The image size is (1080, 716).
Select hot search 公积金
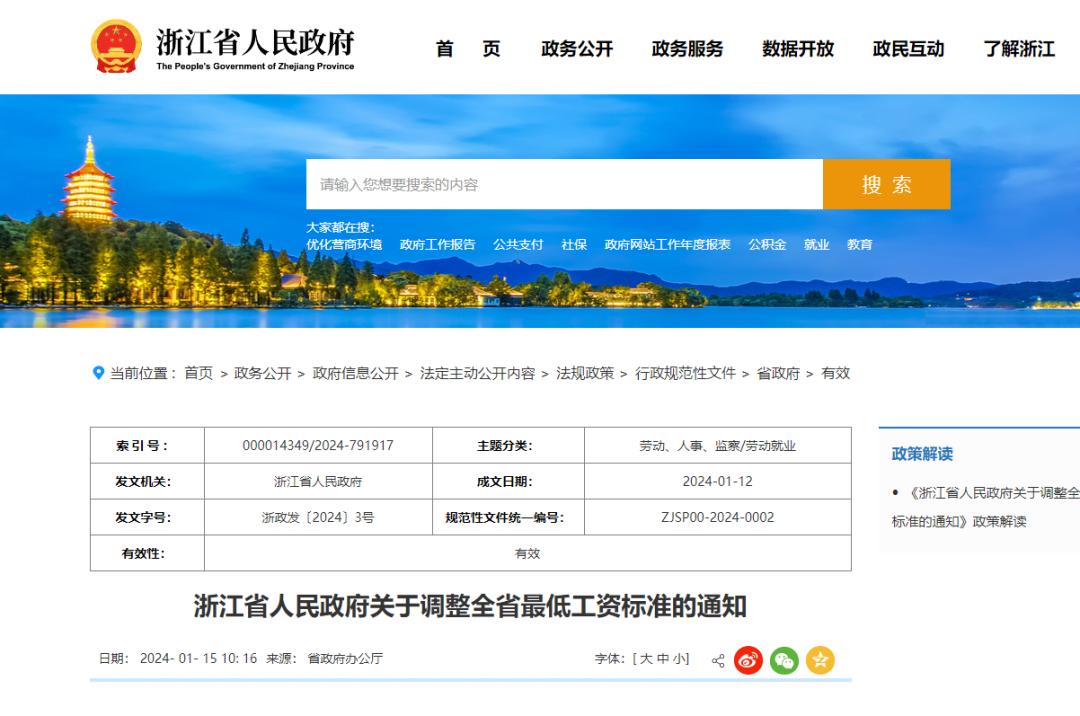click(767, 244)
